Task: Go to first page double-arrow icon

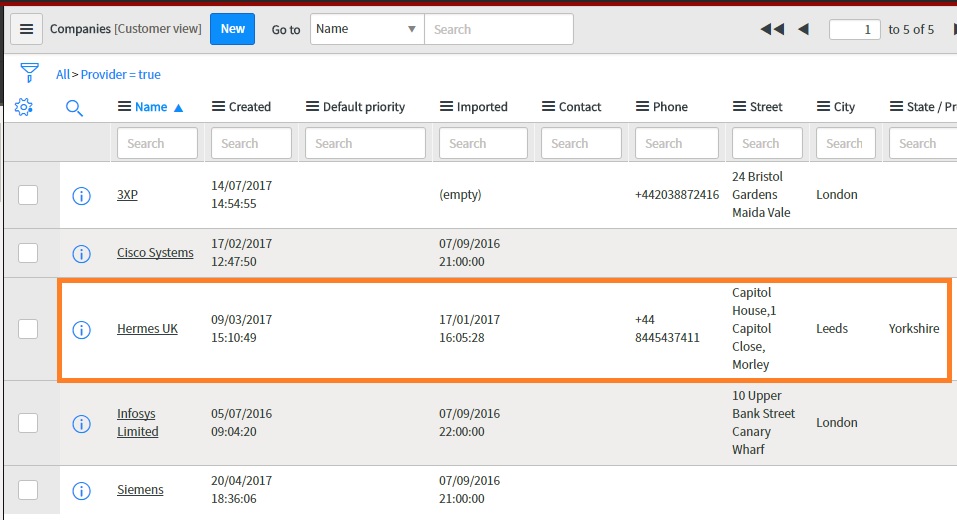Action: point(772,29)
